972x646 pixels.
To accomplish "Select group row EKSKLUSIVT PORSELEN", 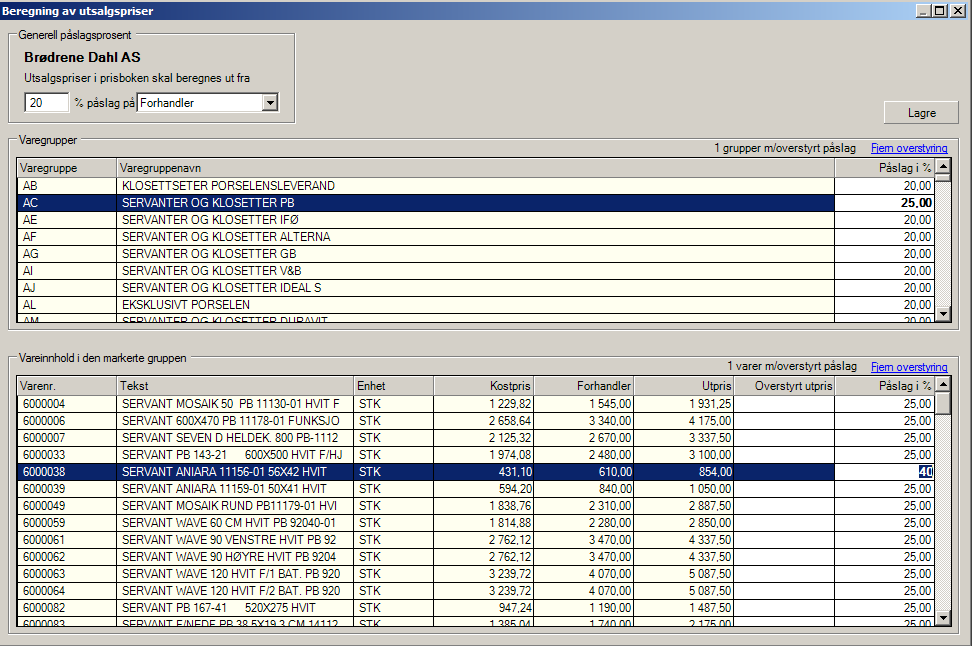I will (x=475, y=305).
